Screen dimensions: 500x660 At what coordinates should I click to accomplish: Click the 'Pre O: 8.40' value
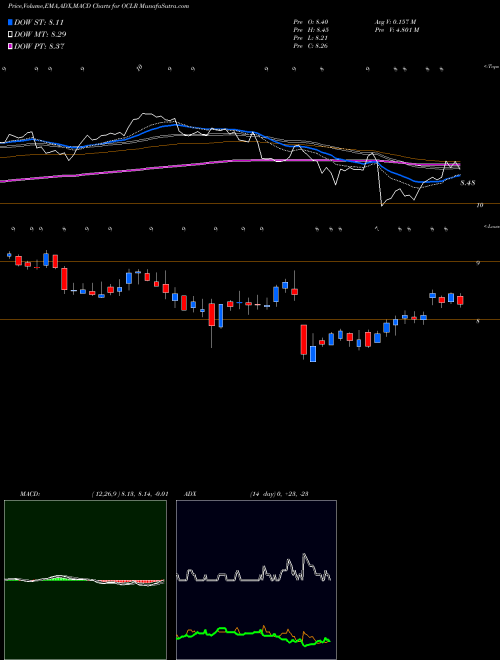coord(311,21)
